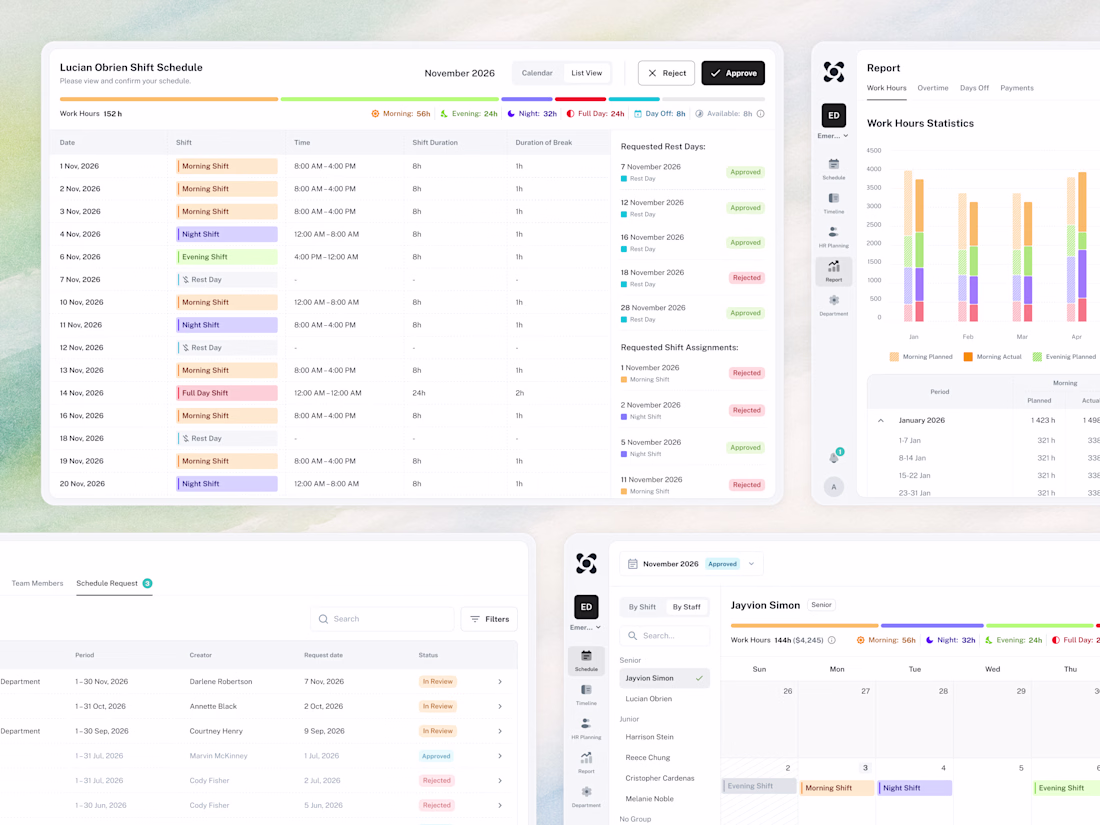Open the Filters button
The width and height of the screenshot is (1100, 825).
489,619
